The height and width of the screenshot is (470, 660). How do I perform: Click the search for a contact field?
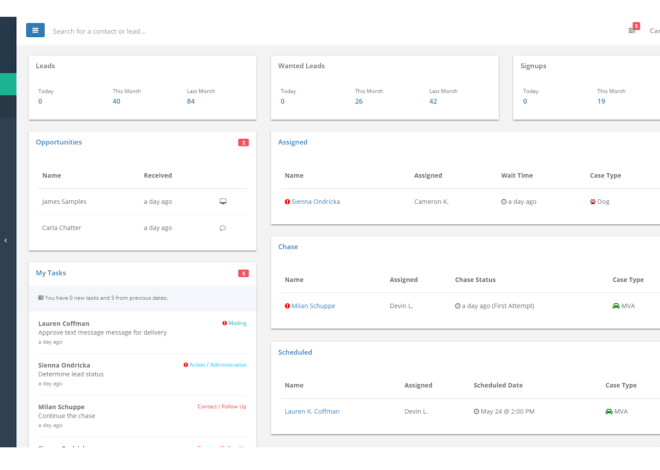coord(99,31)
